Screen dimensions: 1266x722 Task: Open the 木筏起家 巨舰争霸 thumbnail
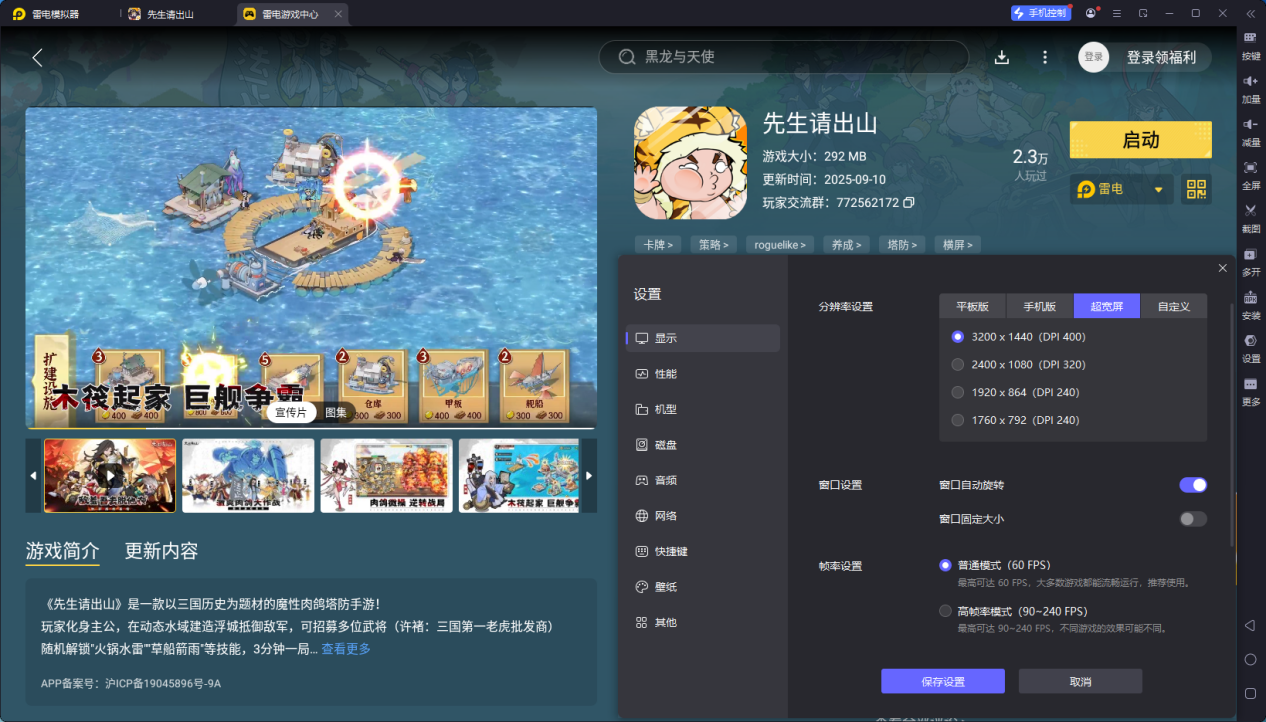pyautogui.click(x=519, y=475)
